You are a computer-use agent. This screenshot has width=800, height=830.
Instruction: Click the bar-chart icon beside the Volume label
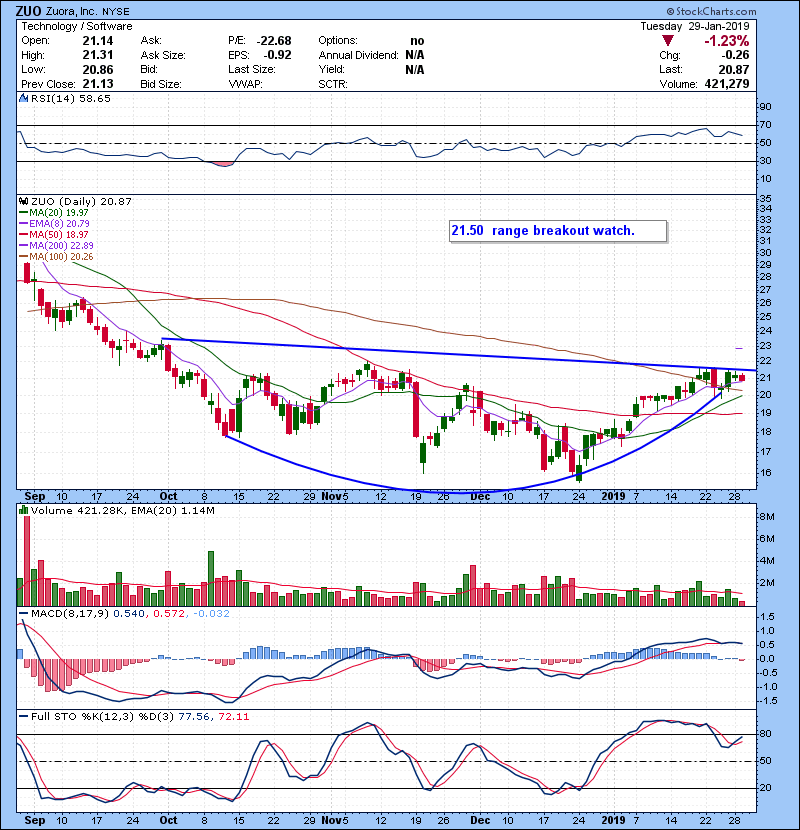(23, 510)
